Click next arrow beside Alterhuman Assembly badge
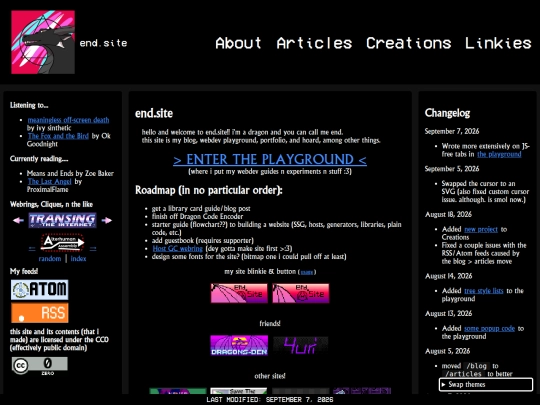This screenshot has height=405, width=540. [93, 248]
